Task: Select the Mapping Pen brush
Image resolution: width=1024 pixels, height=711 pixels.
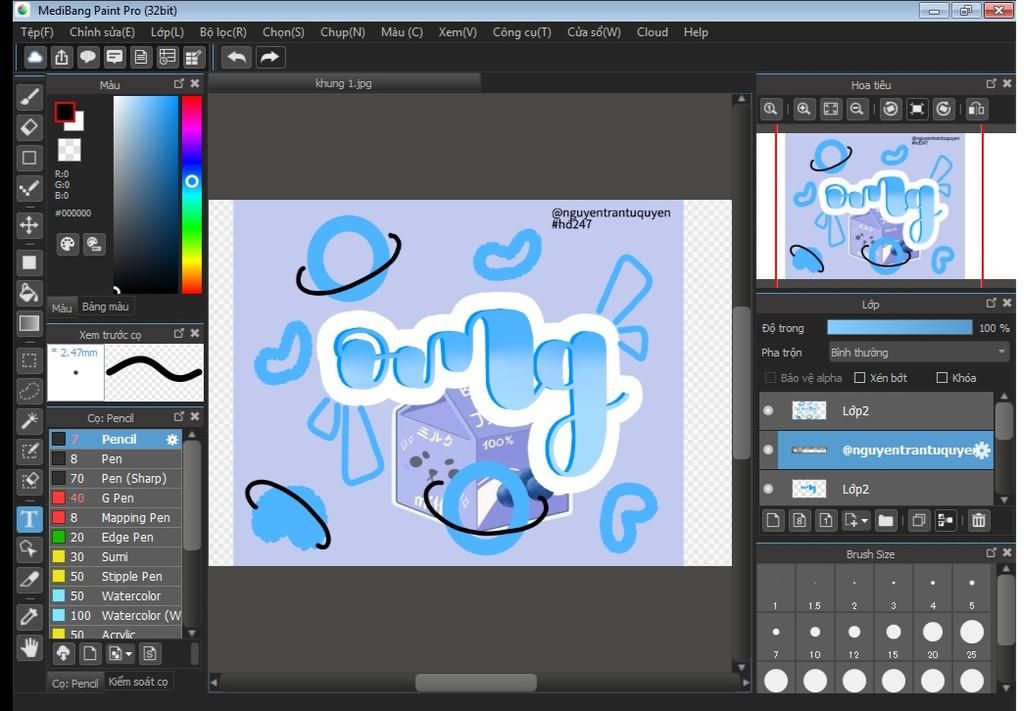Action: 116,518
